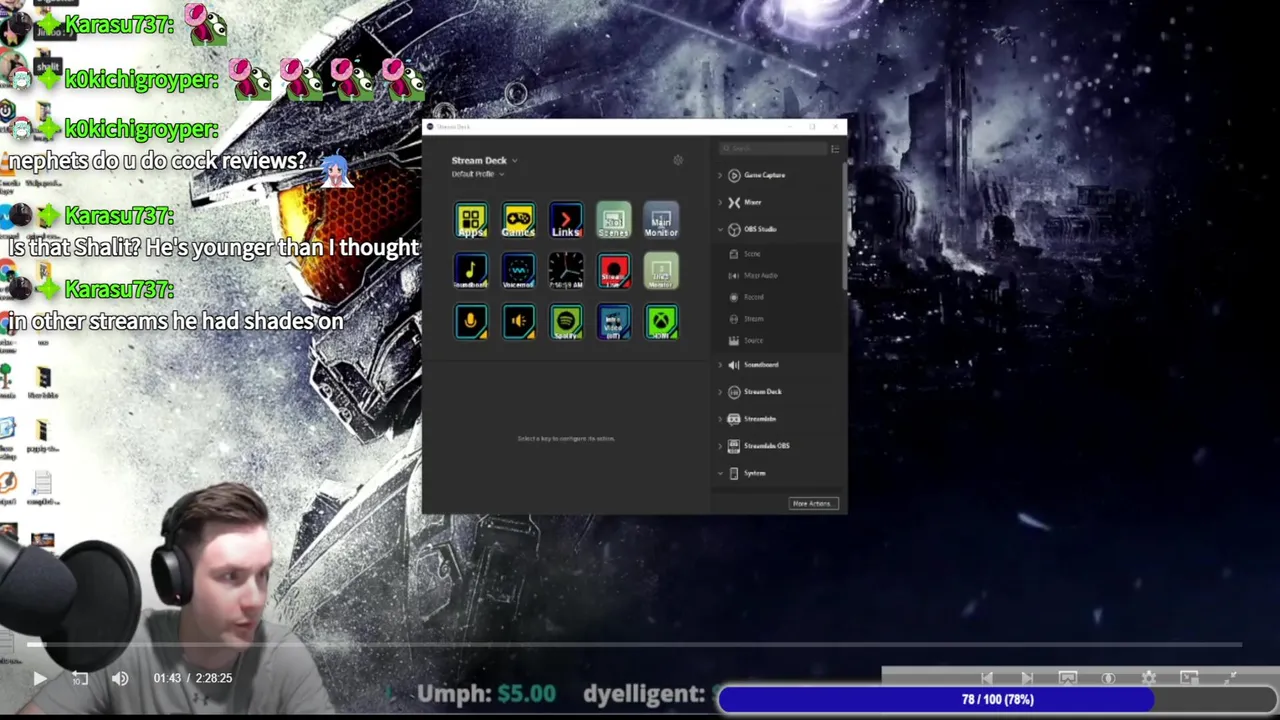Select the Intro Video key
1280x720 pixels.
[614, 322]
